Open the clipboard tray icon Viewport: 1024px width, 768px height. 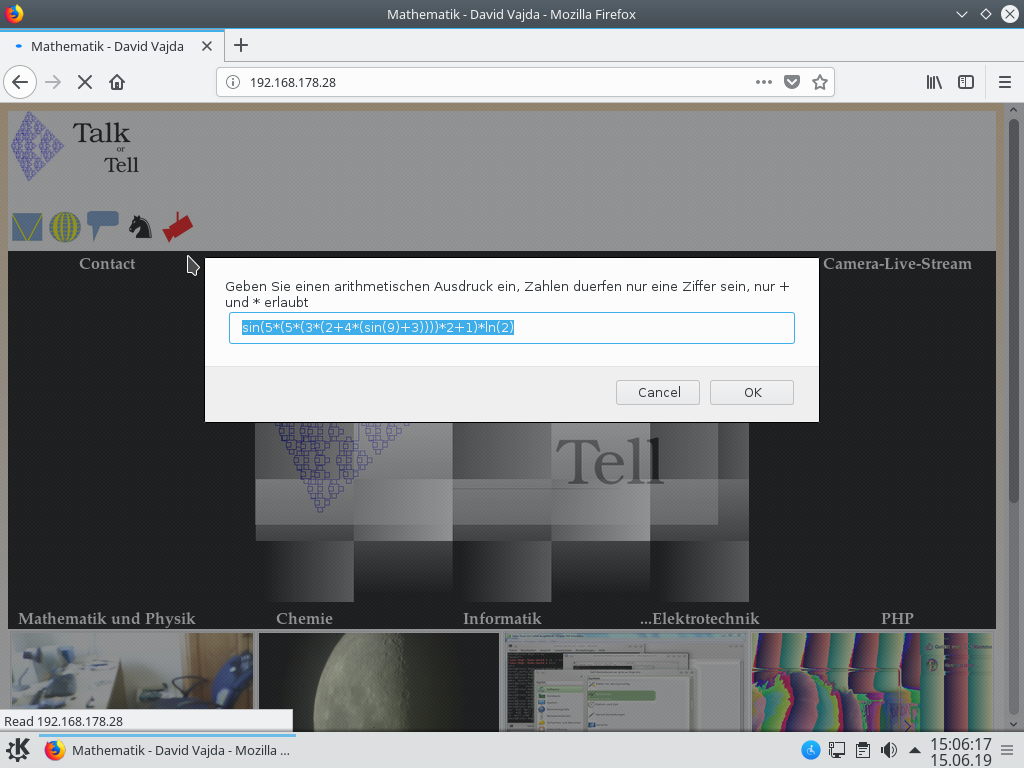862,750
